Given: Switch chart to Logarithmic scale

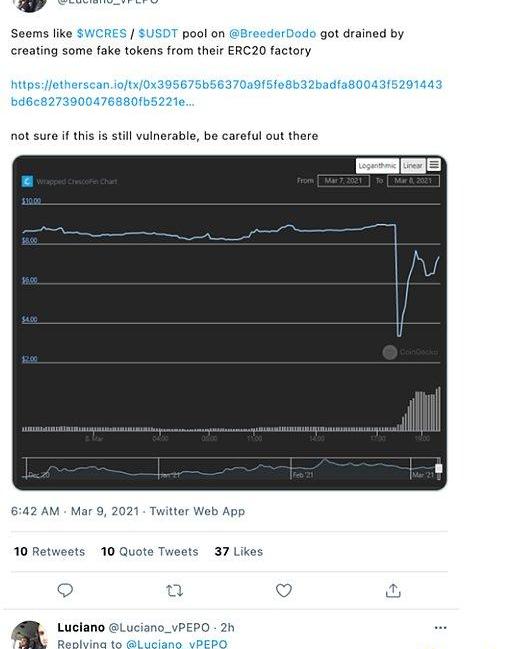Looking at the screenshot, I should point(377,166).
